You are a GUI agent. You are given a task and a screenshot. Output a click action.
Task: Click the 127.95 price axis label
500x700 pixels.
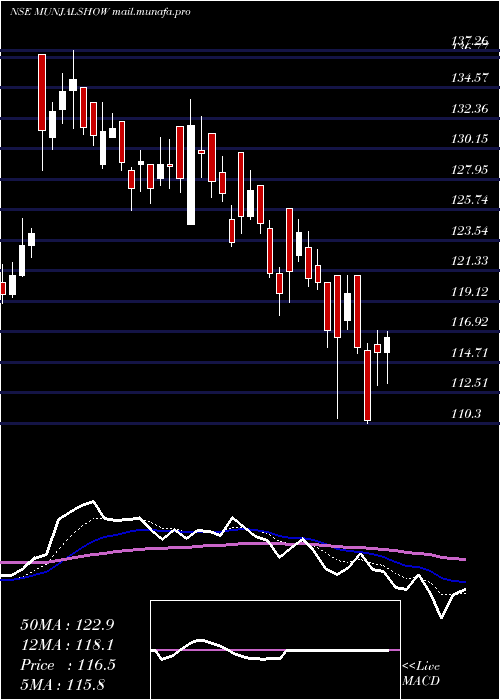(469, 169)
